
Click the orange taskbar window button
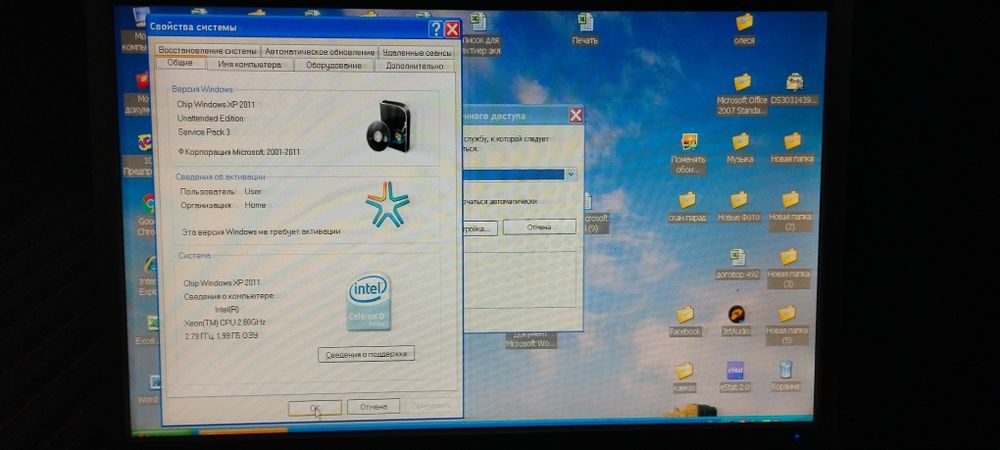click(244, 432)
